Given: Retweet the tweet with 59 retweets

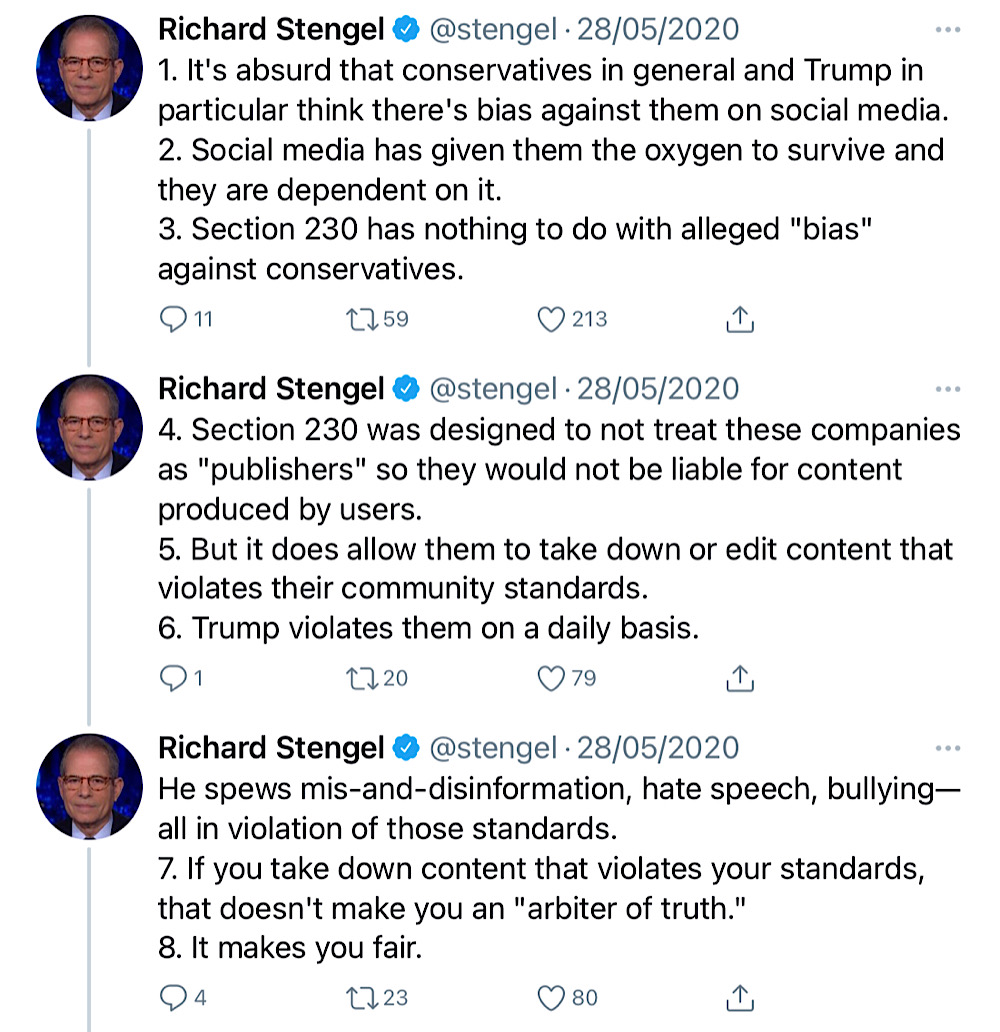Looking at the screenshot, I should [x=362, y=320].
